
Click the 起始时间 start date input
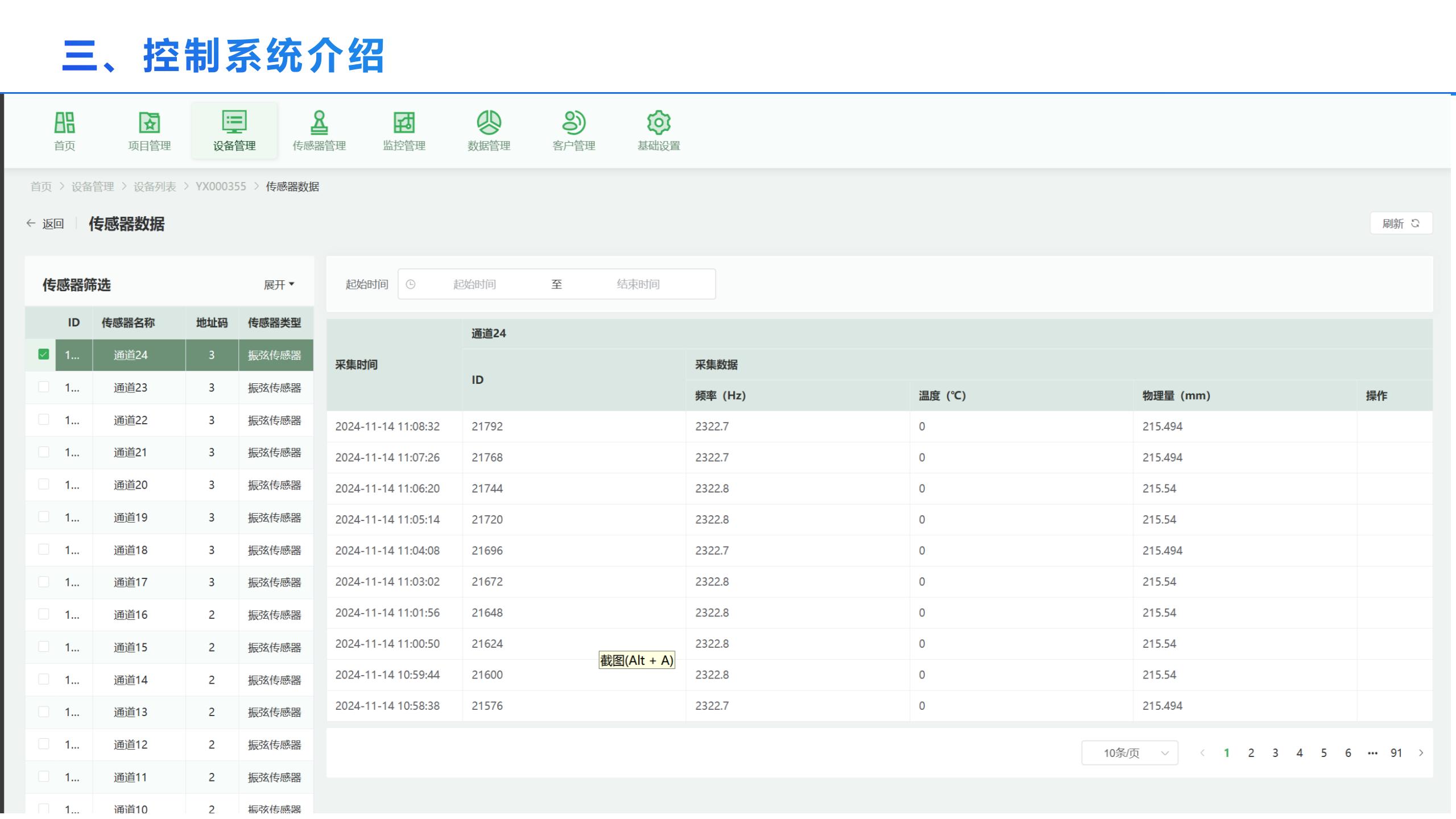tap(474, 284)
